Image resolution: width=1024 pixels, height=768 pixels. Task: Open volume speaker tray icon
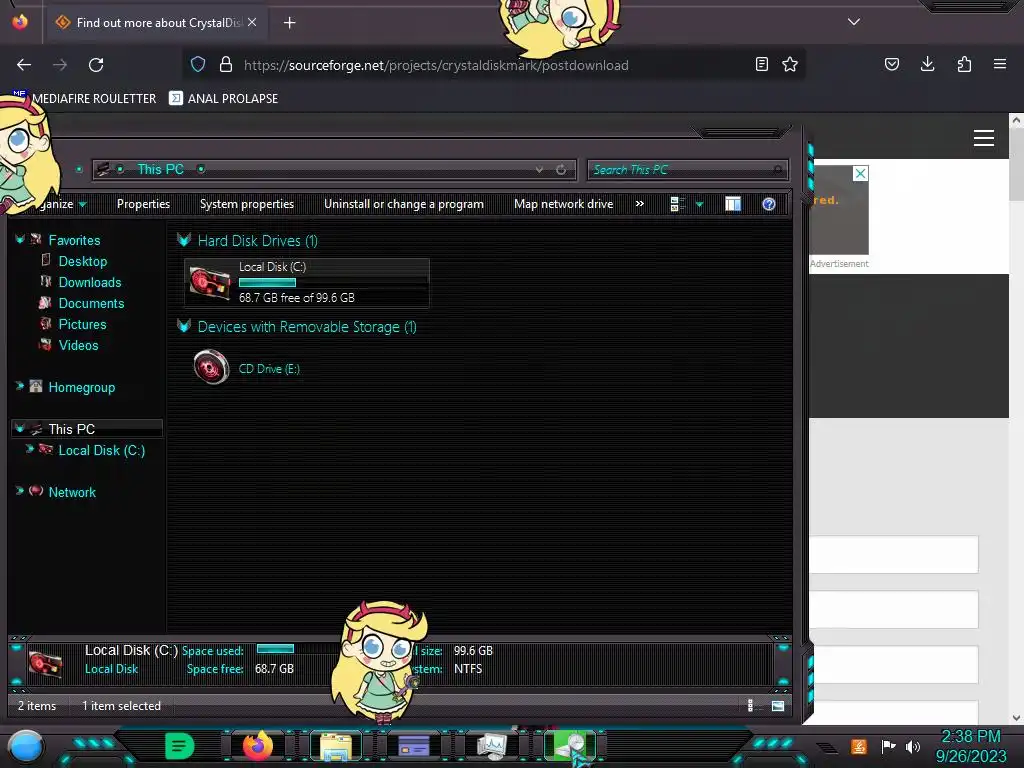coord(913,746)
